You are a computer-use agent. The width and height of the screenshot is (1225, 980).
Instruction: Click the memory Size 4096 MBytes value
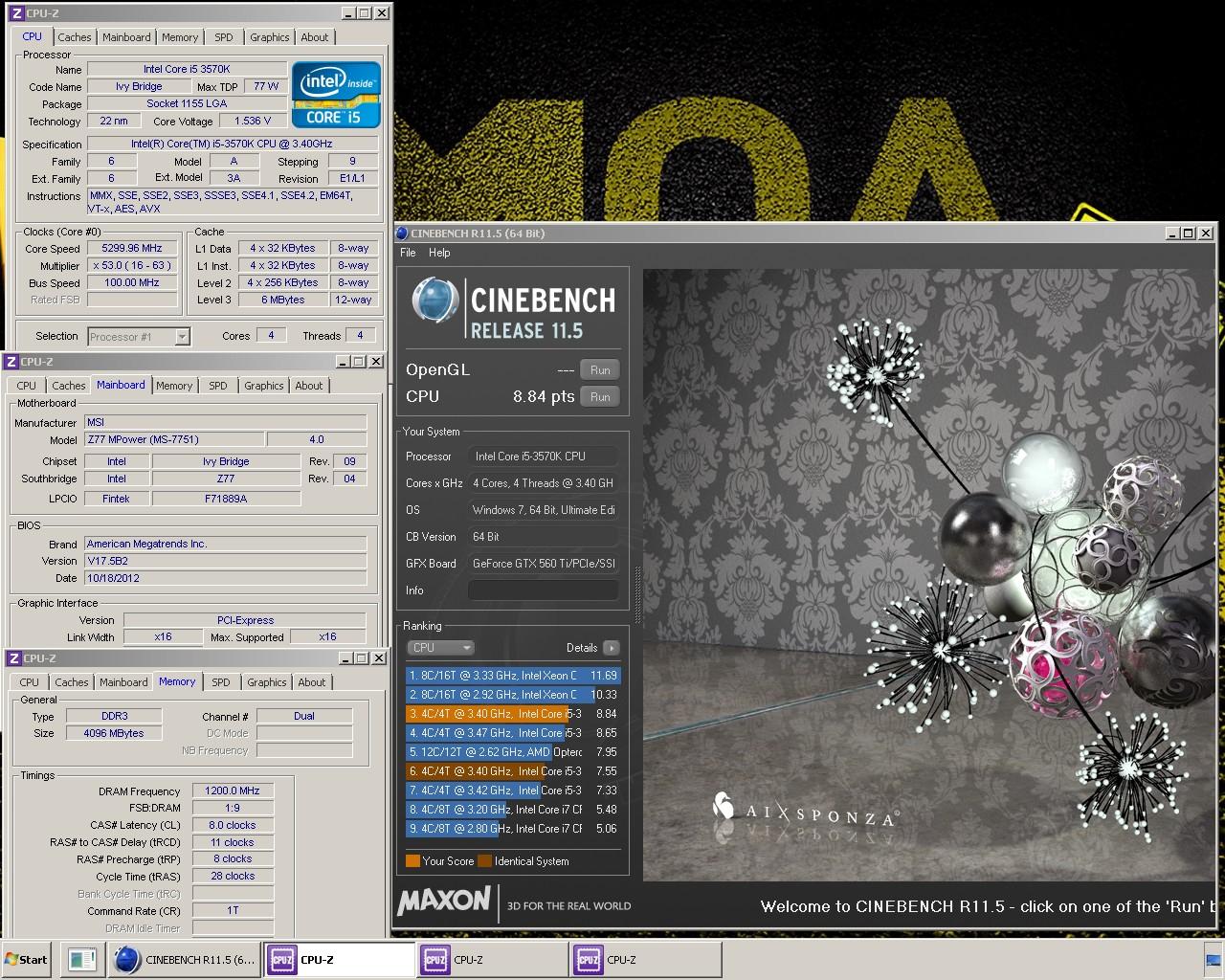(x=114, y=733)
